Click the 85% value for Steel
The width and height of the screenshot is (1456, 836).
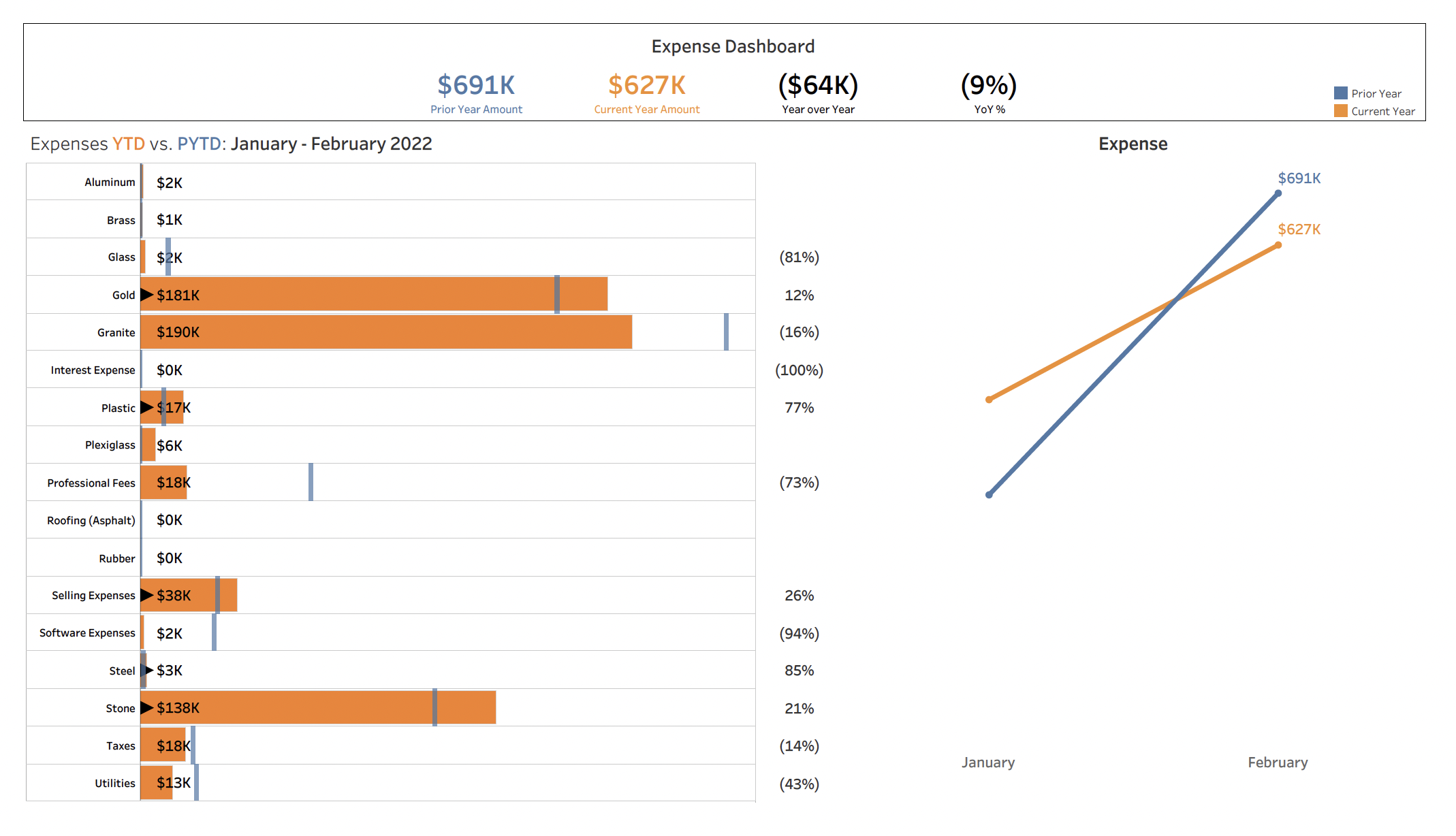[x=799, y=671]
